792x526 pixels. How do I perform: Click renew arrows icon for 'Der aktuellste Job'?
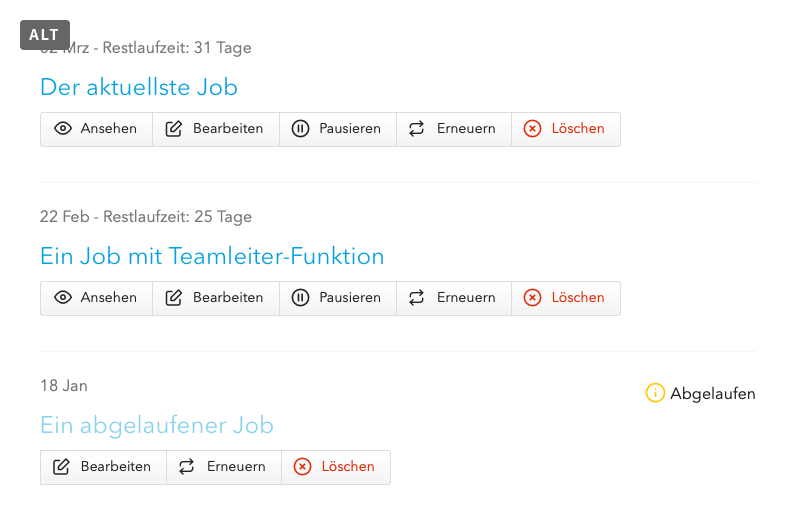(x=417, y=129)
